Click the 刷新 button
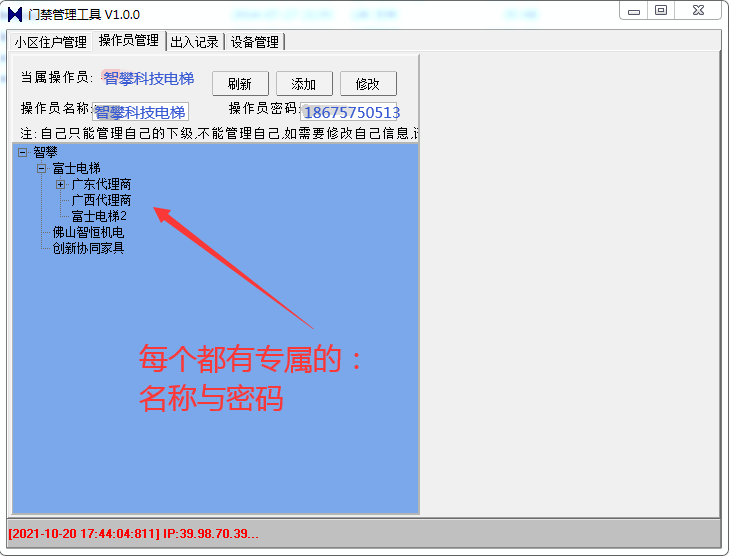The height and width of the screenshot is (556, 729). (x=240, y=84)
